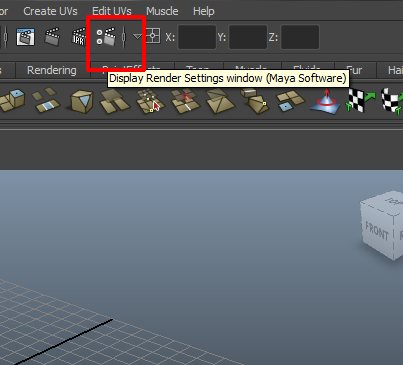Open the Edit UVs menu
This screenshot has height=365, width=403.
pyautogui.click(x=112, y=11)
